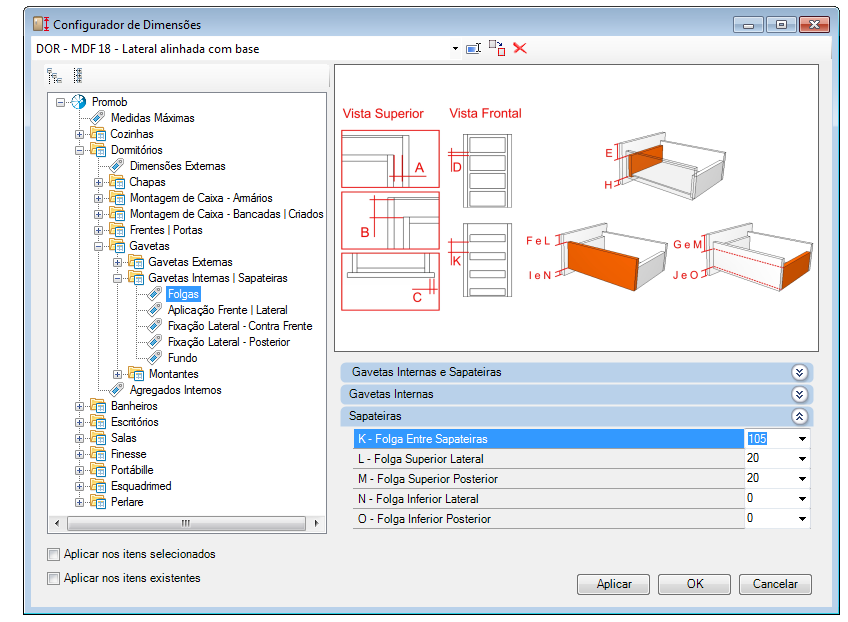The width and height of the screenshot is (848, 622).
Task: Click the Aplicação Frente | Lateral tag icon
Action: (x=155, y=309)
